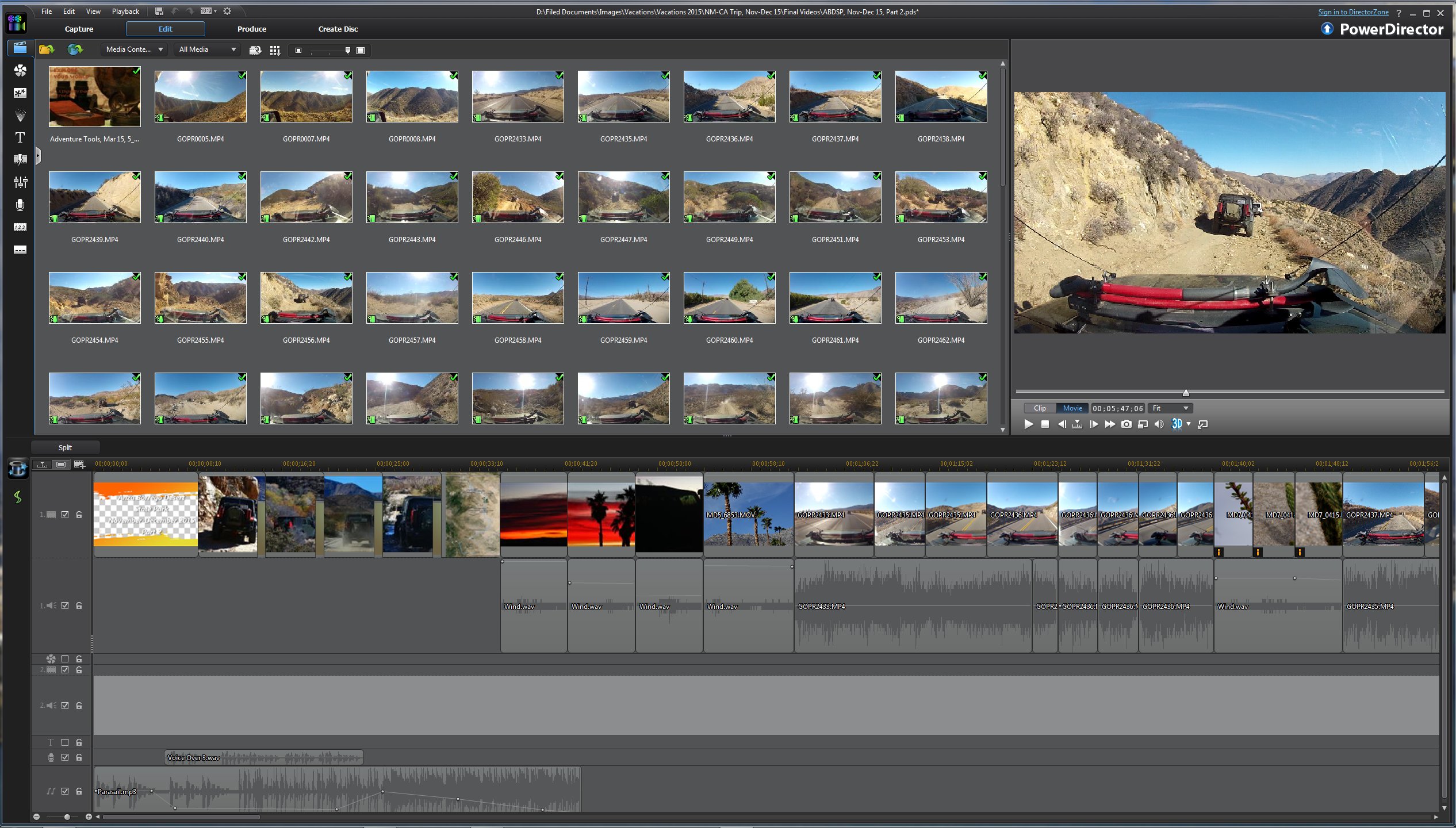1456x828 pixels.
Task: Click the Stop button in preview
Action: [x=1045, y=424]
